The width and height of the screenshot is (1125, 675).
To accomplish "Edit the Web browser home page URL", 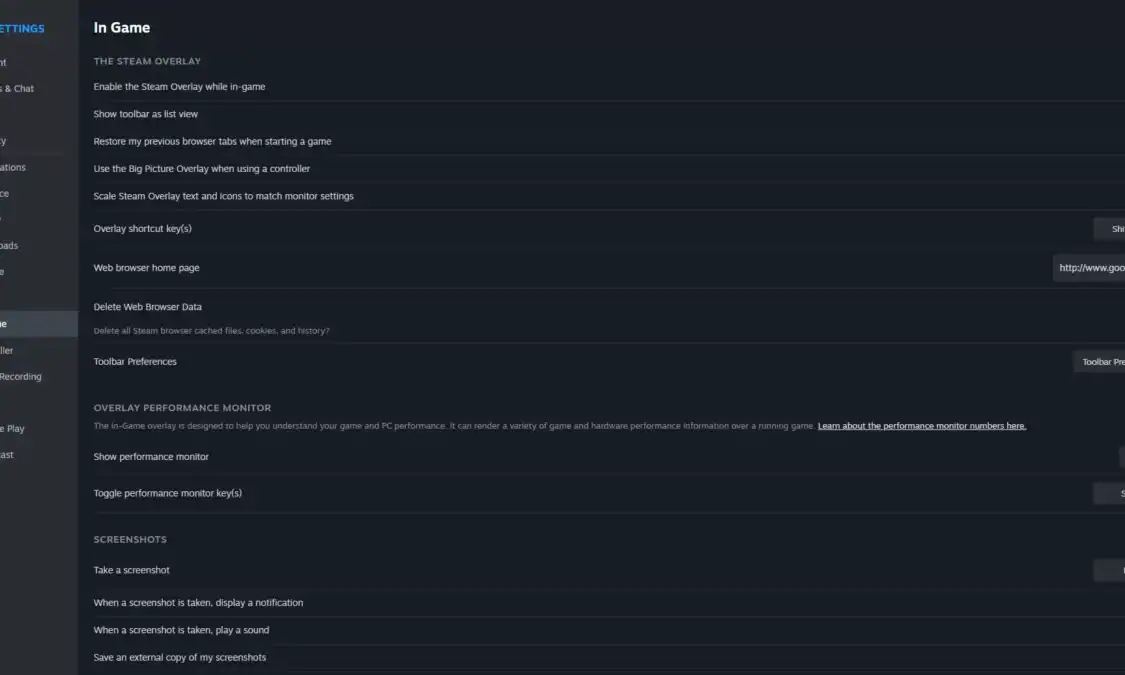I will pyautogui.click(x=1089, y=268).
